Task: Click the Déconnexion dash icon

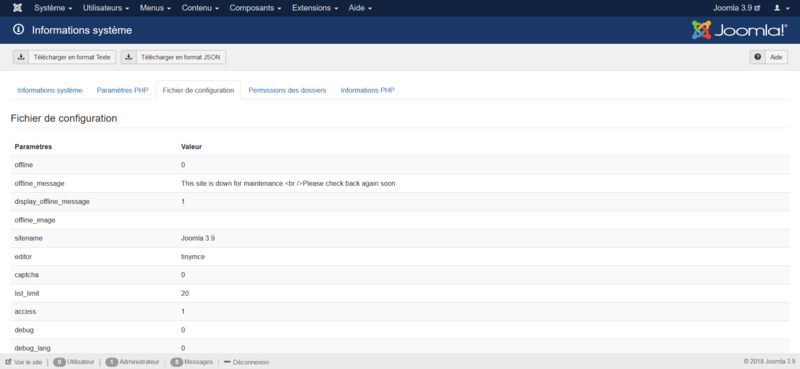Action: point(227,362)
